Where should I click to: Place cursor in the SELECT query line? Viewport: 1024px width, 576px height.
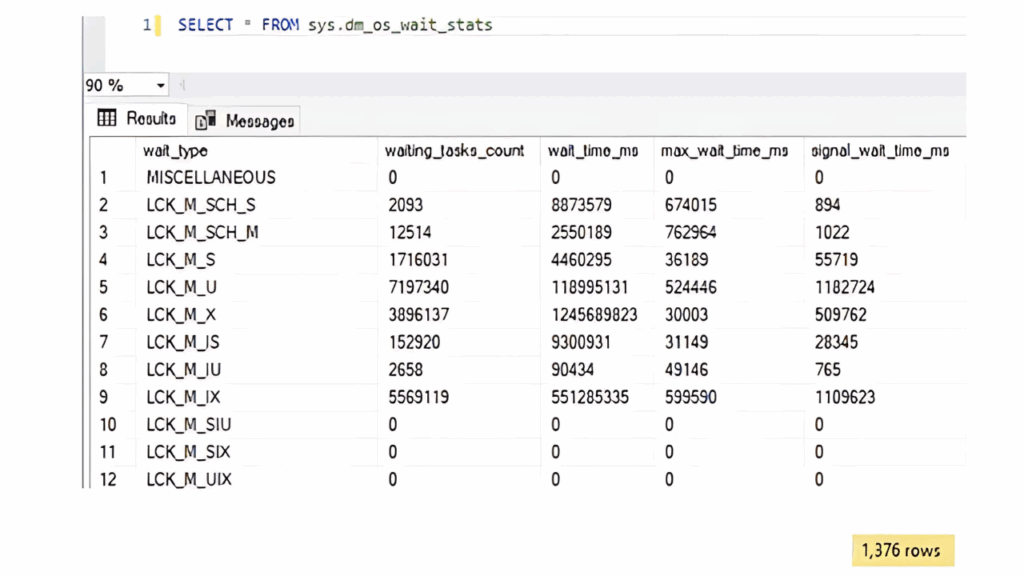click(x=330, y=24)
